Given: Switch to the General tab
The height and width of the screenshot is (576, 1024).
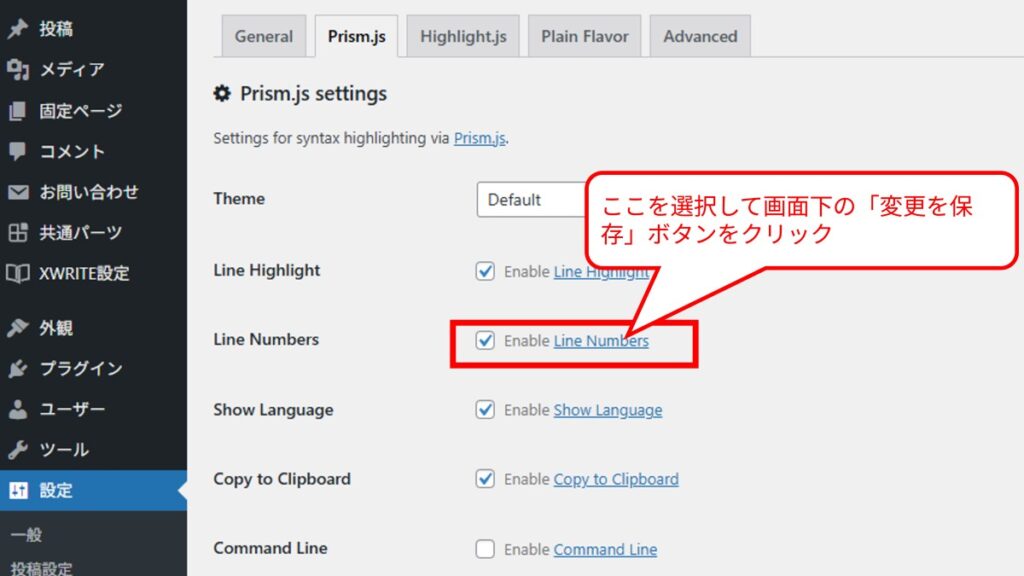Looking at the screenshot, I should 263,37.
